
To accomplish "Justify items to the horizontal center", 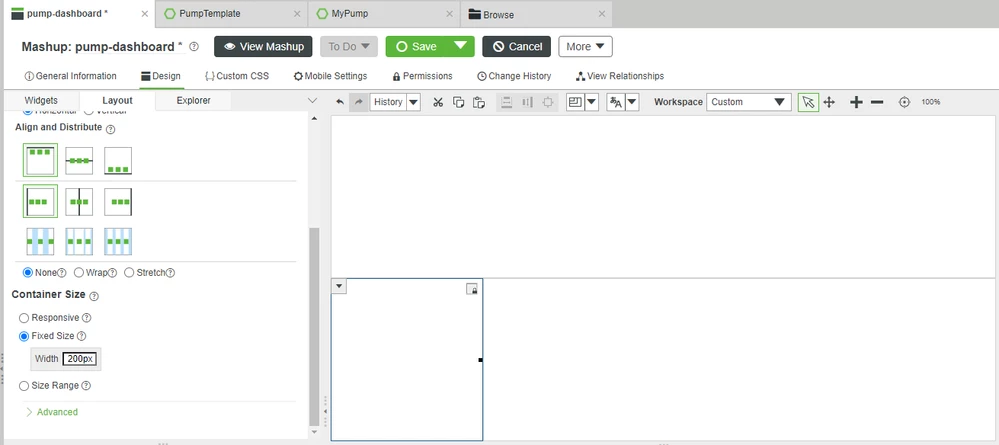I will [x=79, y=201].
